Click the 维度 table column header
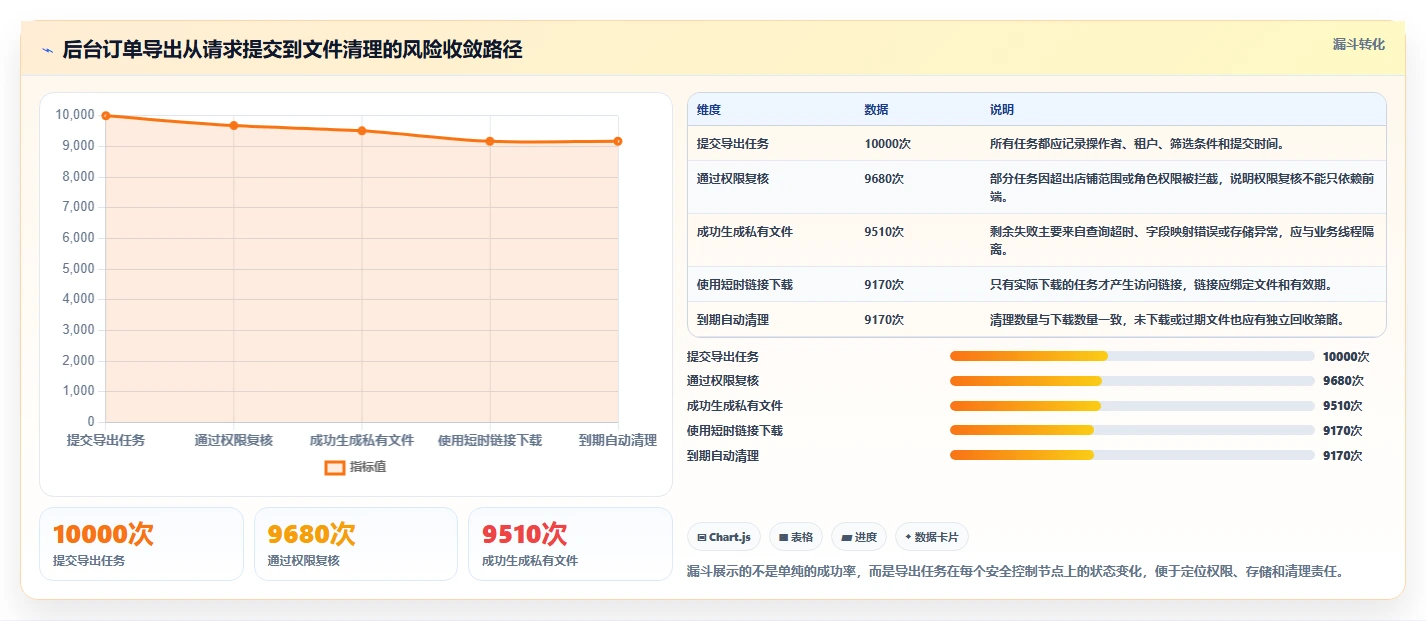The width and height of the screenshot is (1426, 621). point(709,110)
